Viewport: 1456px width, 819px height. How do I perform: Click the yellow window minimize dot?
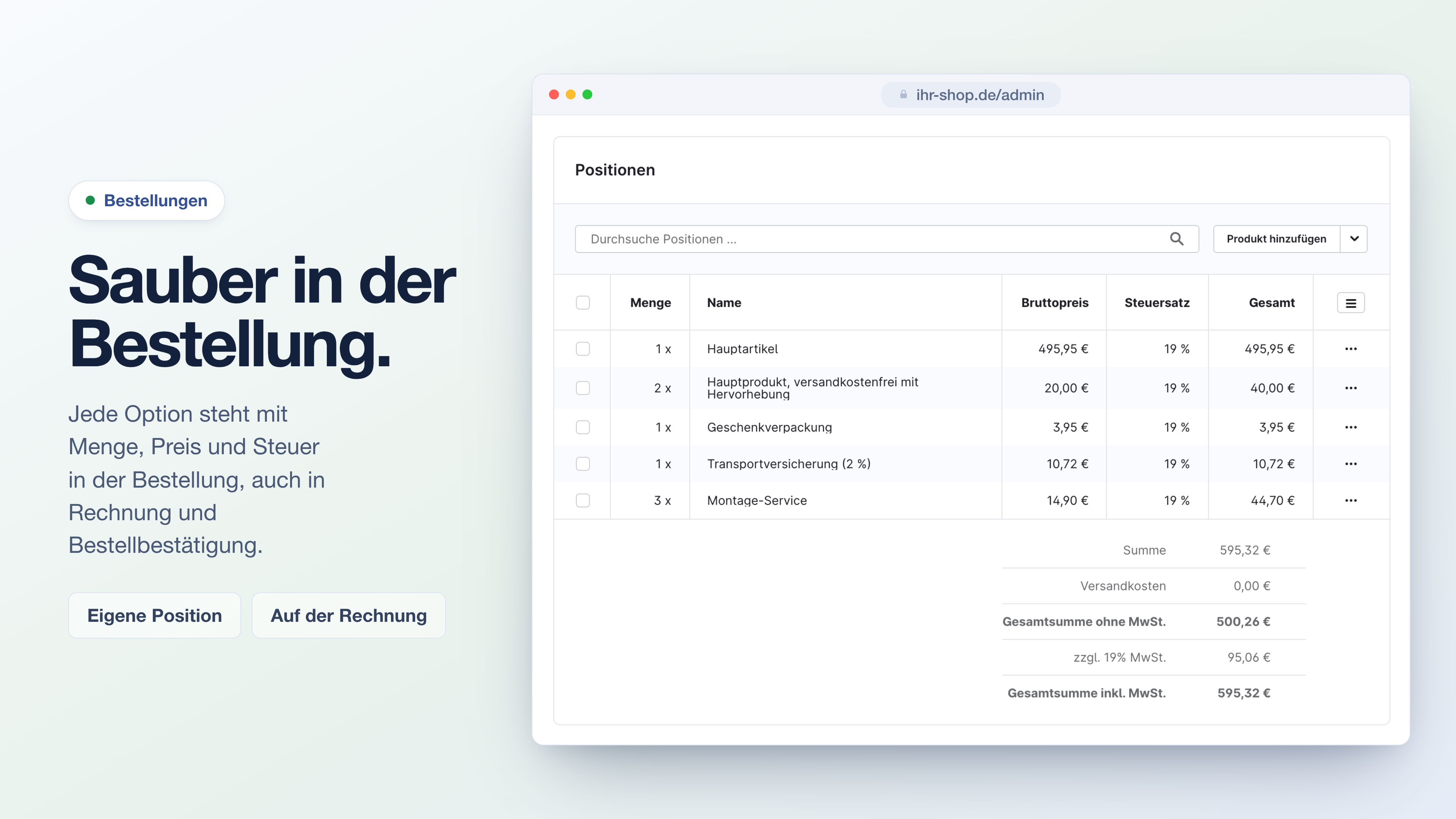click(x=571, y=94)
